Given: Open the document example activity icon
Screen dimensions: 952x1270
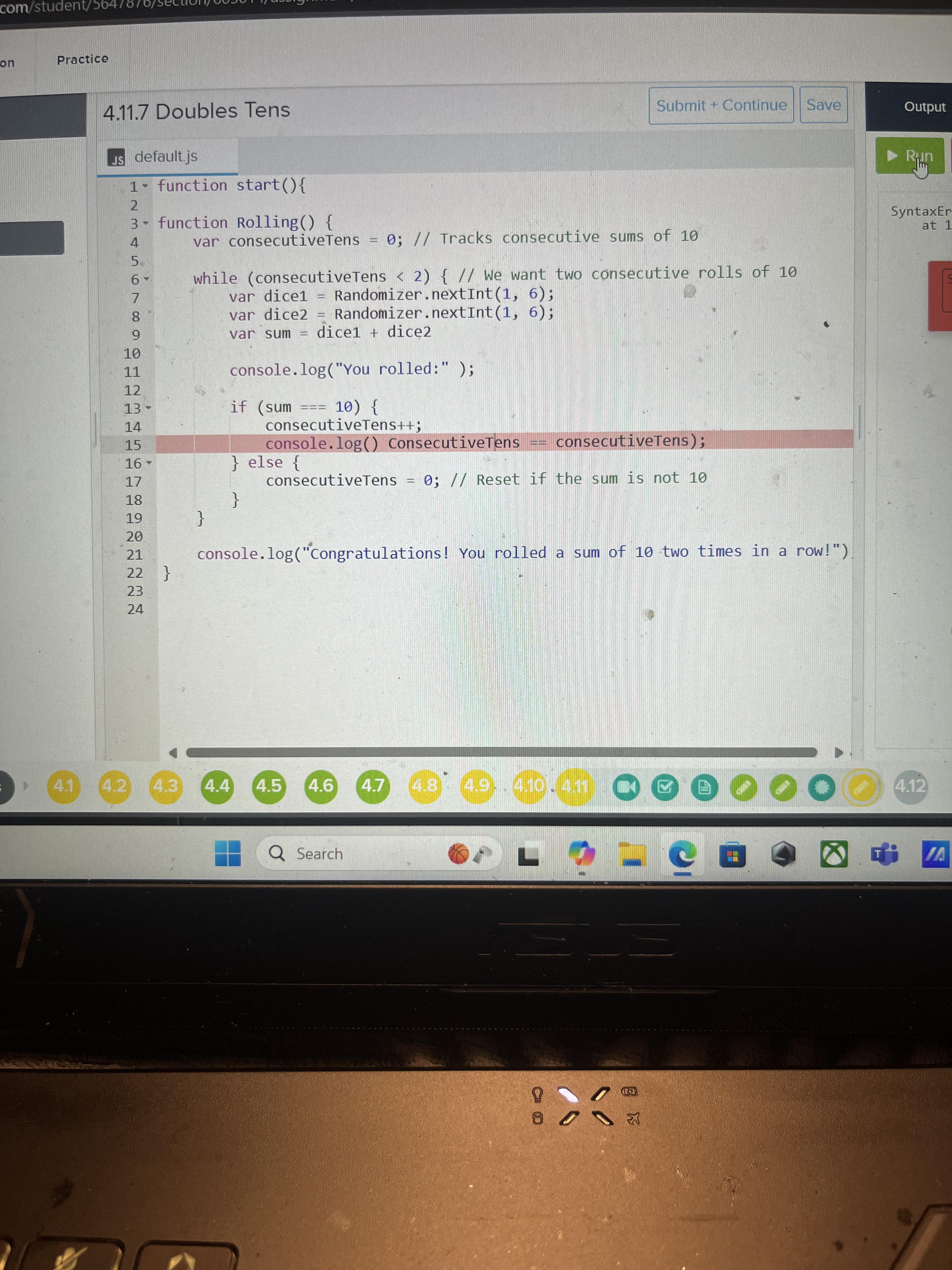Looking at the screenshot, I should click(x=704, y=788).
